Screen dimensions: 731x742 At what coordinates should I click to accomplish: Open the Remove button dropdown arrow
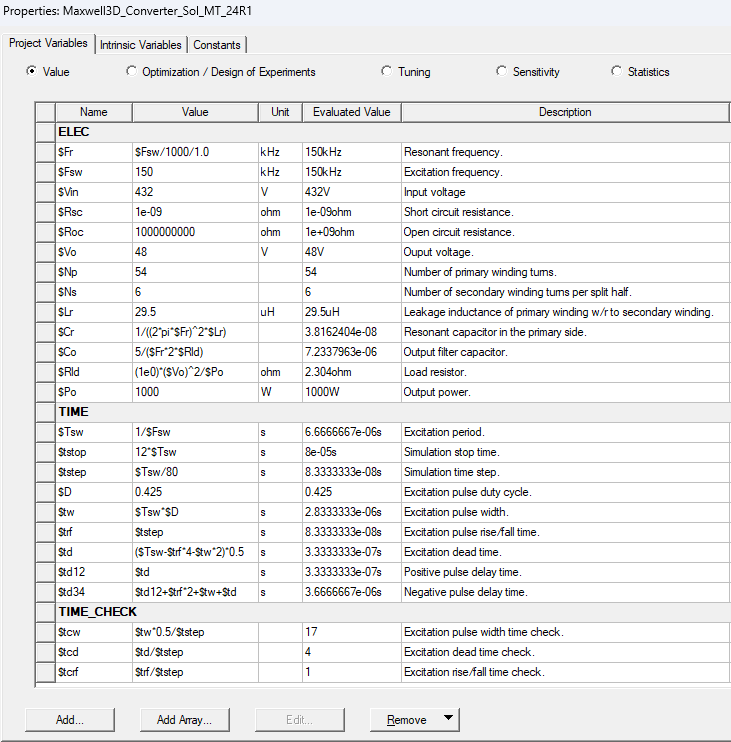(x=449, y=717)
